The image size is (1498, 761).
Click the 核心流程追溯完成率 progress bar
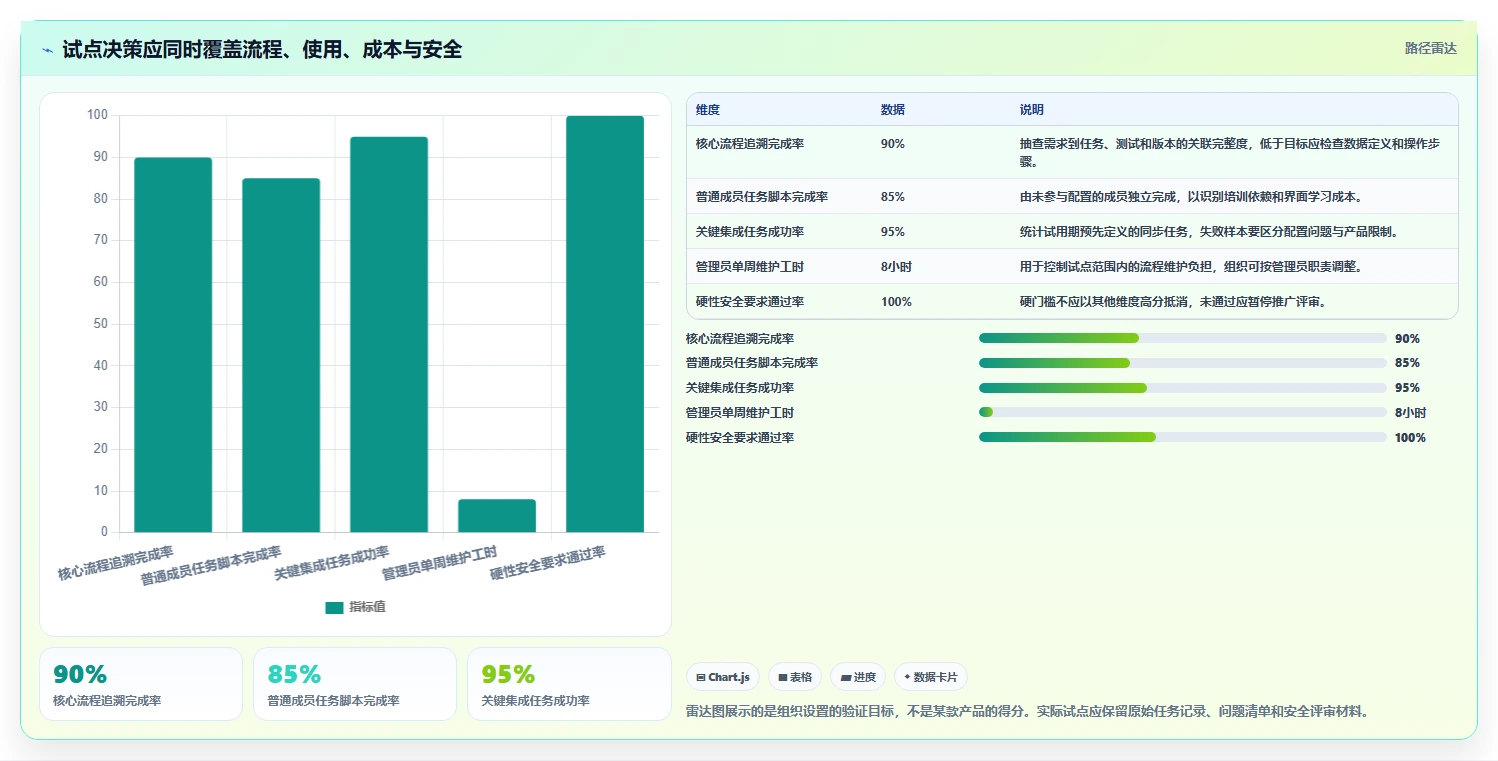[1182, 338]
